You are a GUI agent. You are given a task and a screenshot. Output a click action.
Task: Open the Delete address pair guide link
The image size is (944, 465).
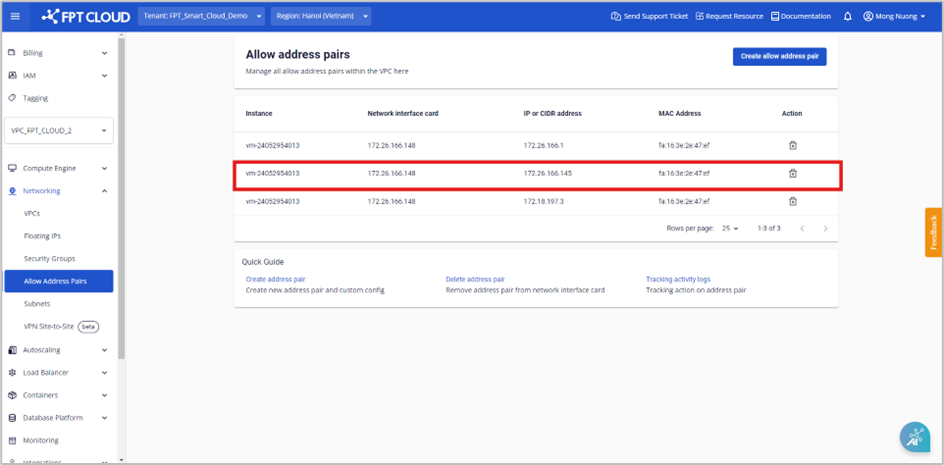(x=475, y=279)
